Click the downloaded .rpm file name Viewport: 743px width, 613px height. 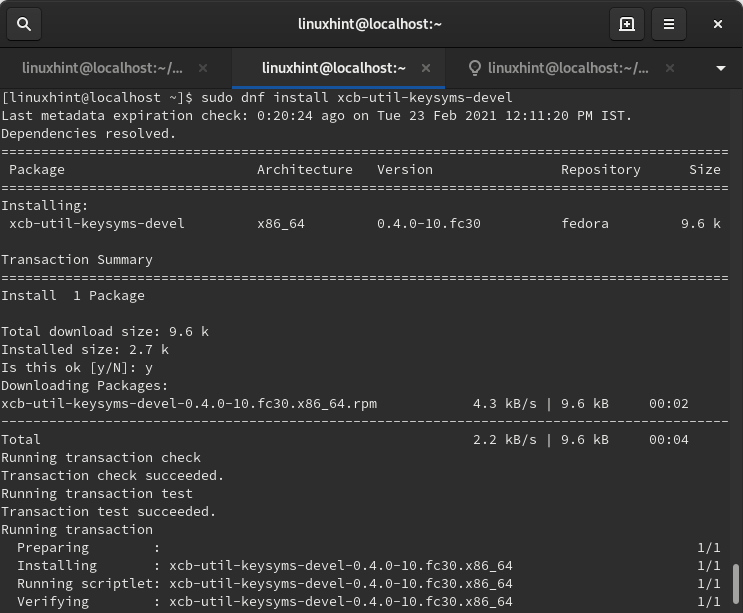(189, 403)
